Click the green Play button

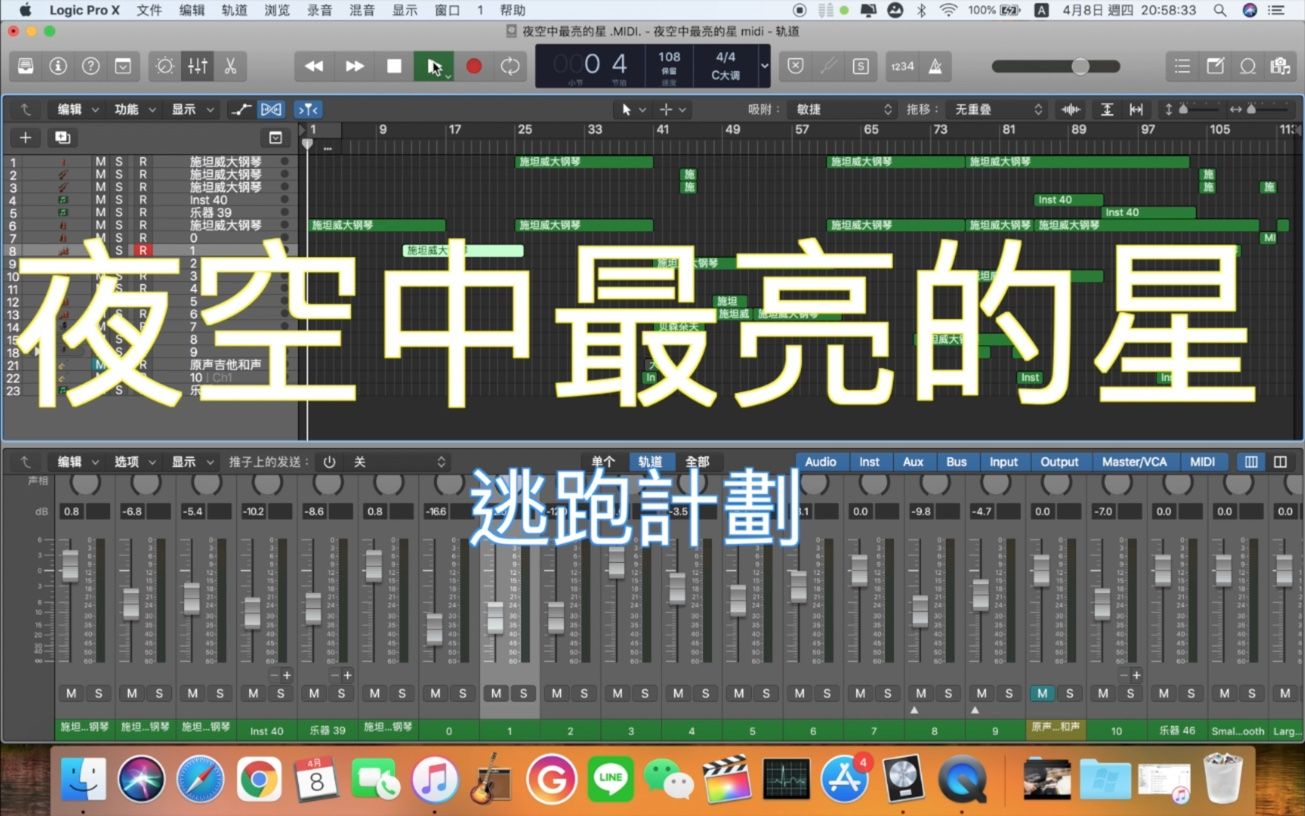click(434, 66)
